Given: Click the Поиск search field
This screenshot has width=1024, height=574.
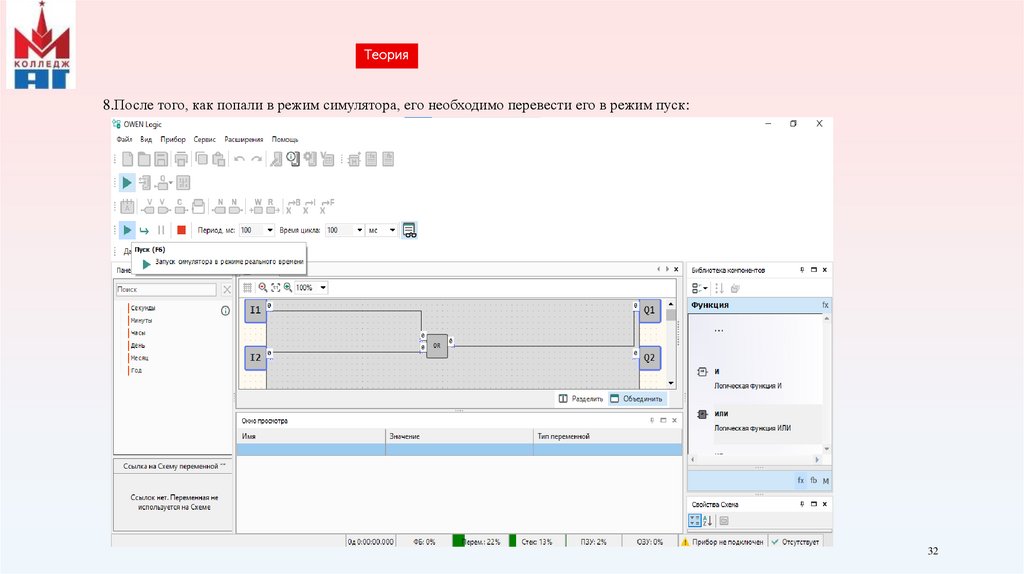Looking at the screenshot, I should click(x=167, y=289).
